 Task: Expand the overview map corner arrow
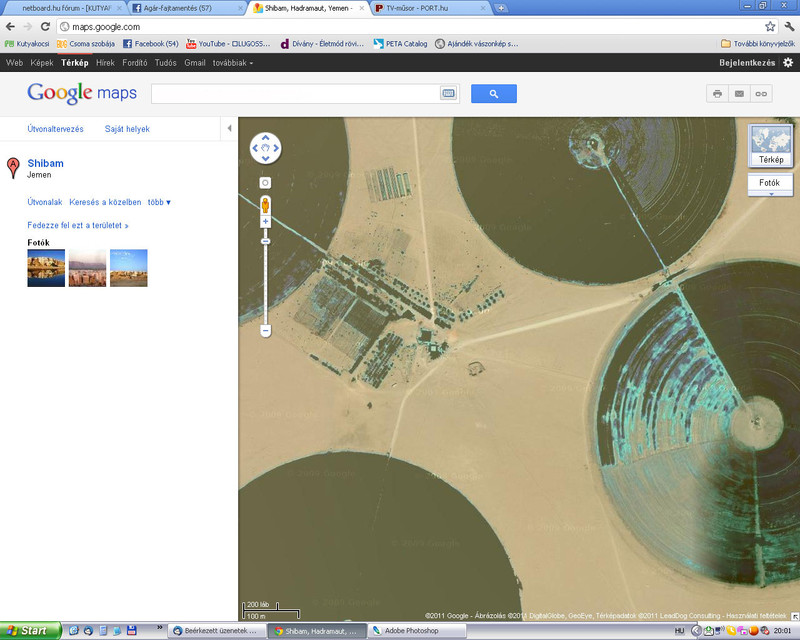click(794, 616)
